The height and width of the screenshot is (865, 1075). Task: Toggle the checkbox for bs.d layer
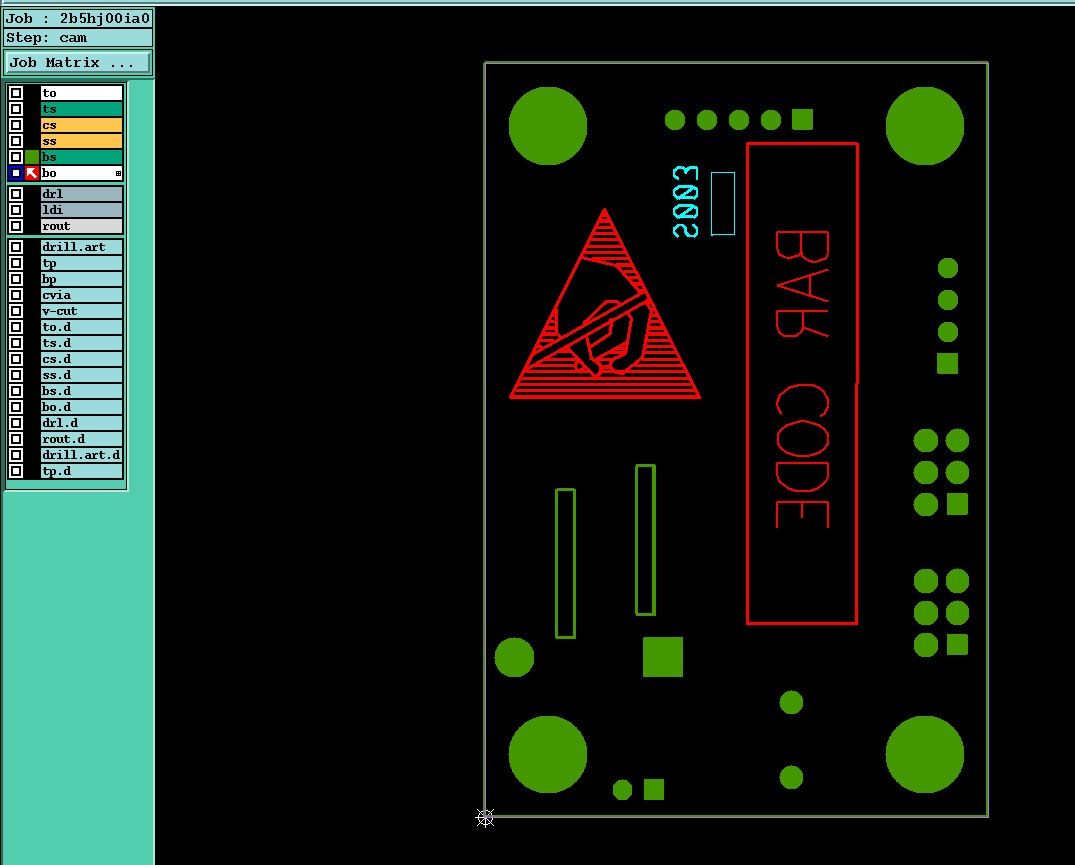tap(16, 391)
